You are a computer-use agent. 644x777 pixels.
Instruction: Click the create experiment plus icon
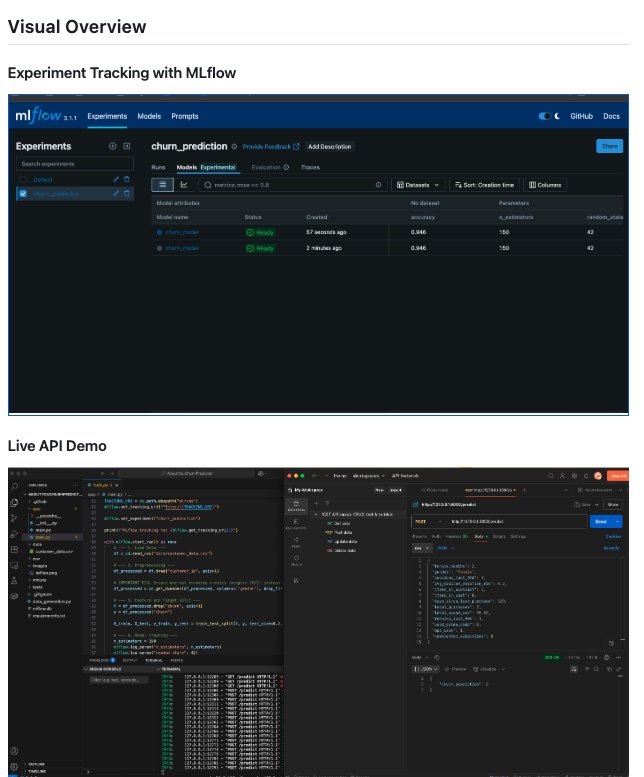click(112, 146)
